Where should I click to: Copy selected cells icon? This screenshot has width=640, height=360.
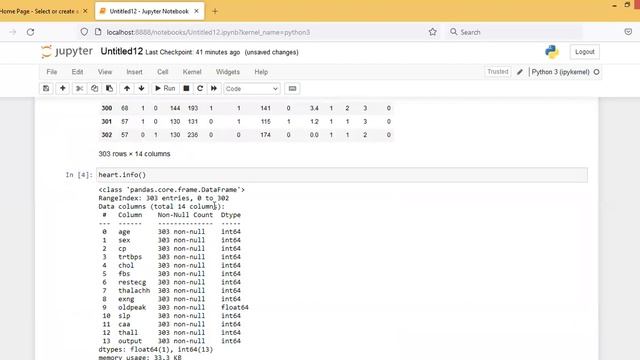(x=94, y=89)
